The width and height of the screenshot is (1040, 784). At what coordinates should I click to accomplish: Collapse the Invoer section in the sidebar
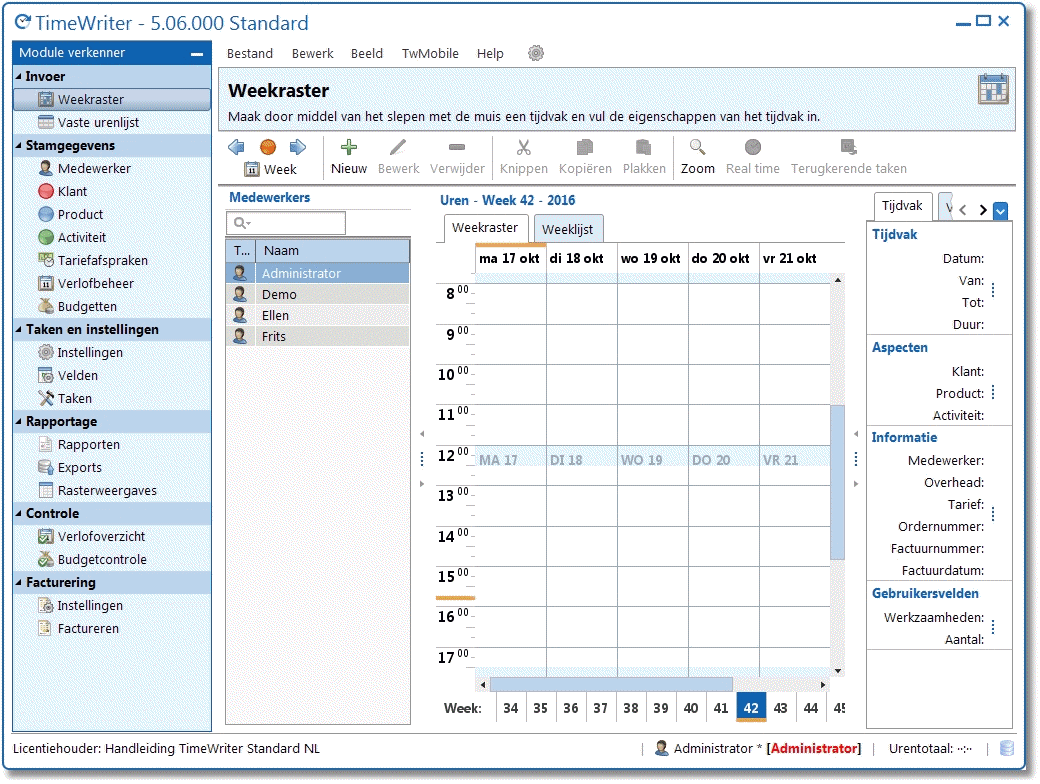(21, 76)
